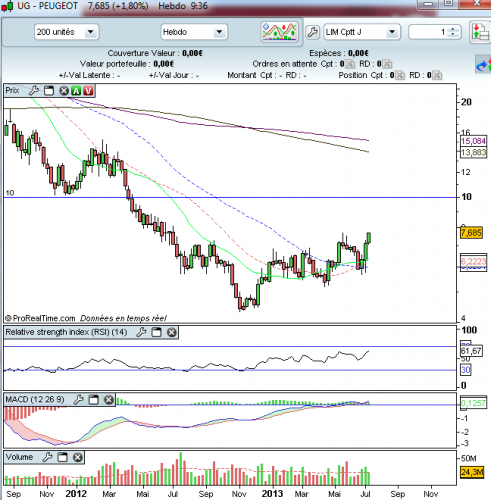Close the Prix panel with X icon
Screen dimensions: 491x500
click(x=64, y=91)
